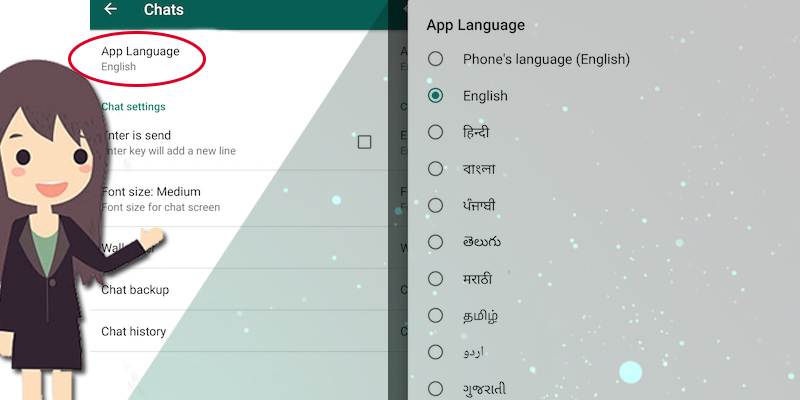The image size is (800, 400).
Task: Click the Chats screen title
Action: coord(164,10)
